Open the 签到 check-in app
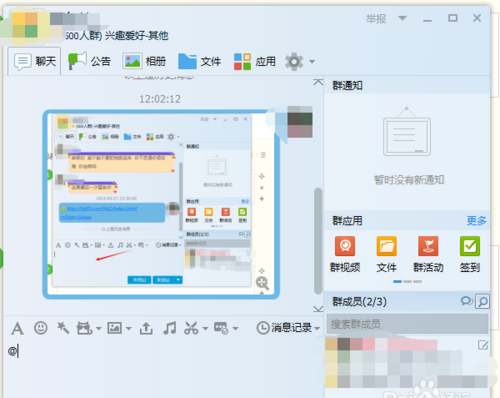The image size is (500, 398). (x=470, y=254)
